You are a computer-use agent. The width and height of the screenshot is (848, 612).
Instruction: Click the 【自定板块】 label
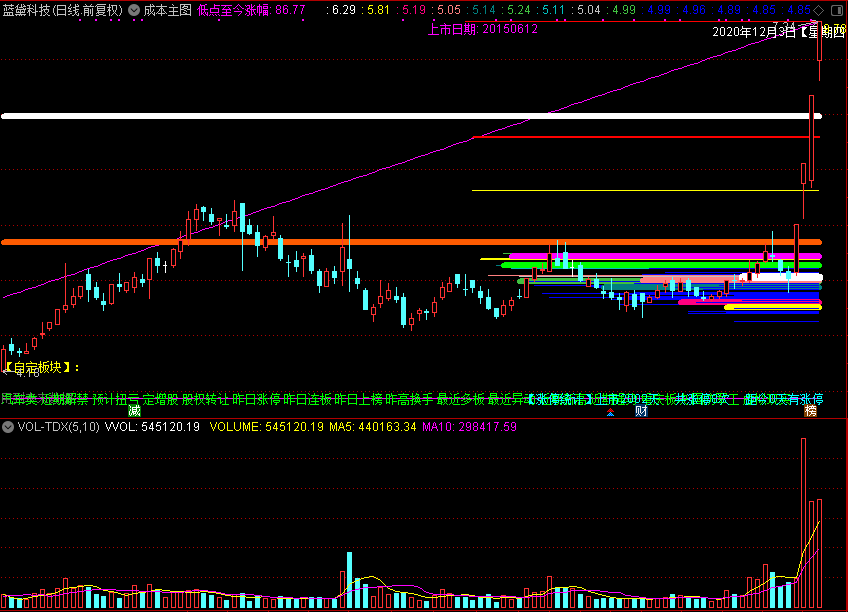39,368
